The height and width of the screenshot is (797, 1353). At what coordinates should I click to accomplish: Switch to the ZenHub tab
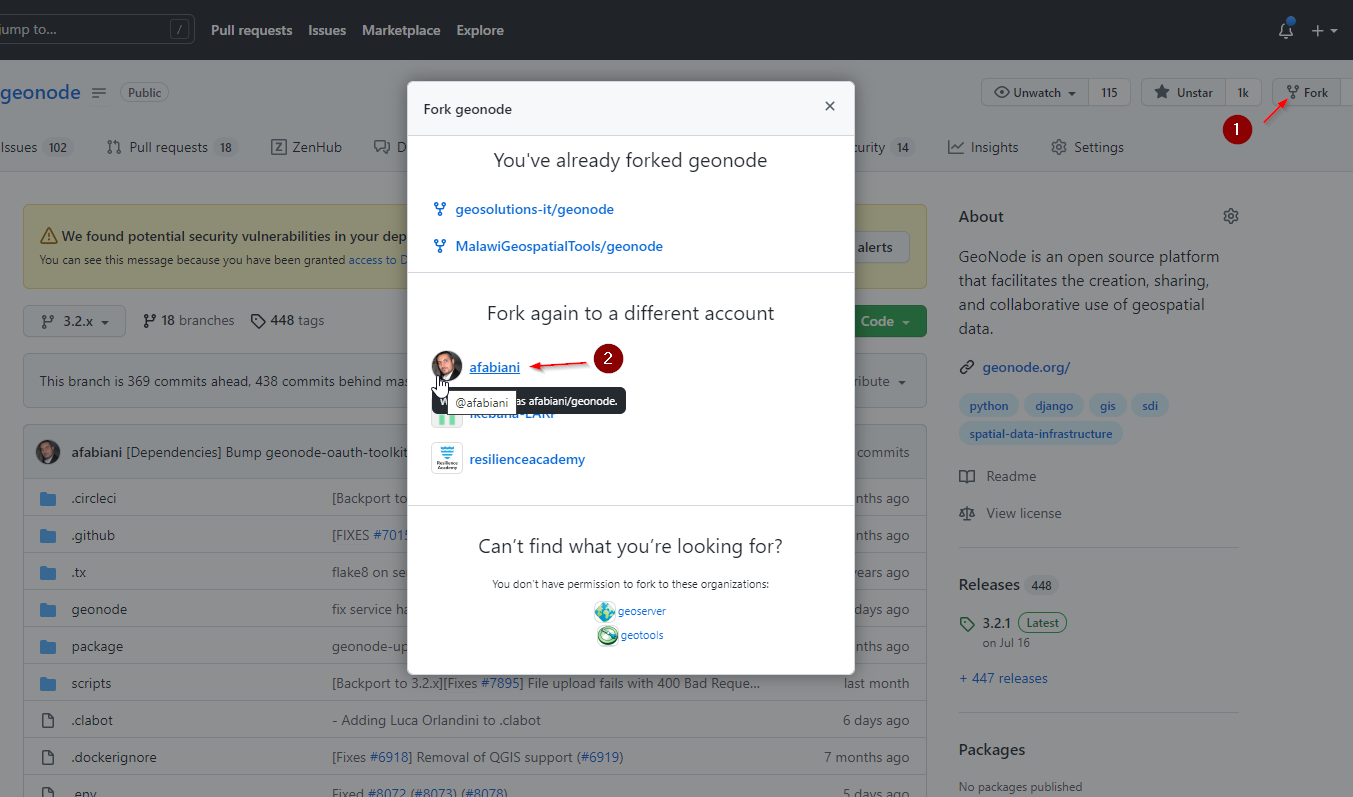(306, 147)
